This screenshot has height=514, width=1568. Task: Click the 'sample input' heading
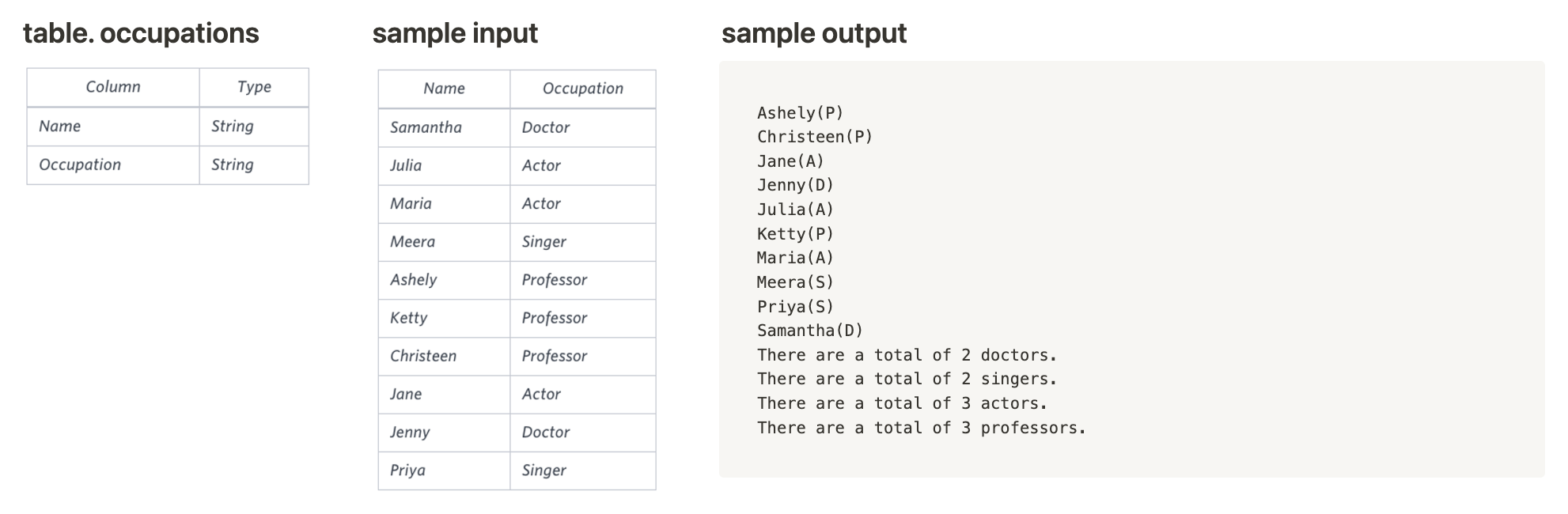[455, 33]
